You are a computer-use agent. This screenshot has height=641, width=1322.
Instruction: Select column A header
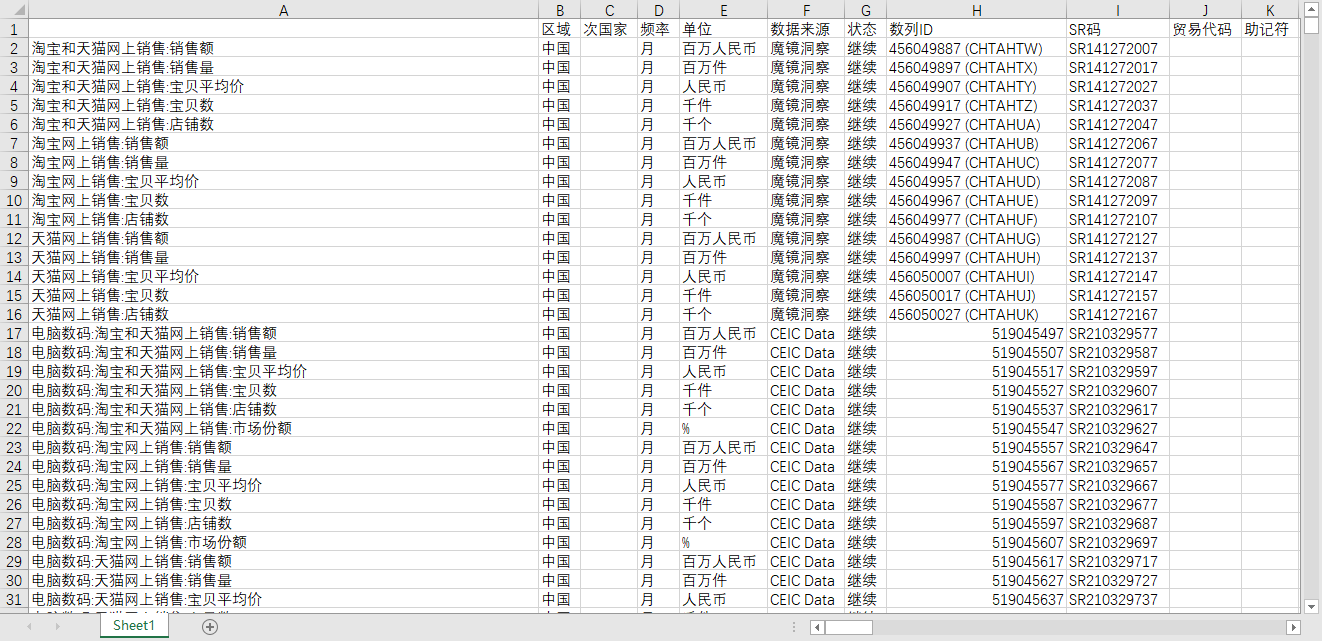click(x=283, y=10)
